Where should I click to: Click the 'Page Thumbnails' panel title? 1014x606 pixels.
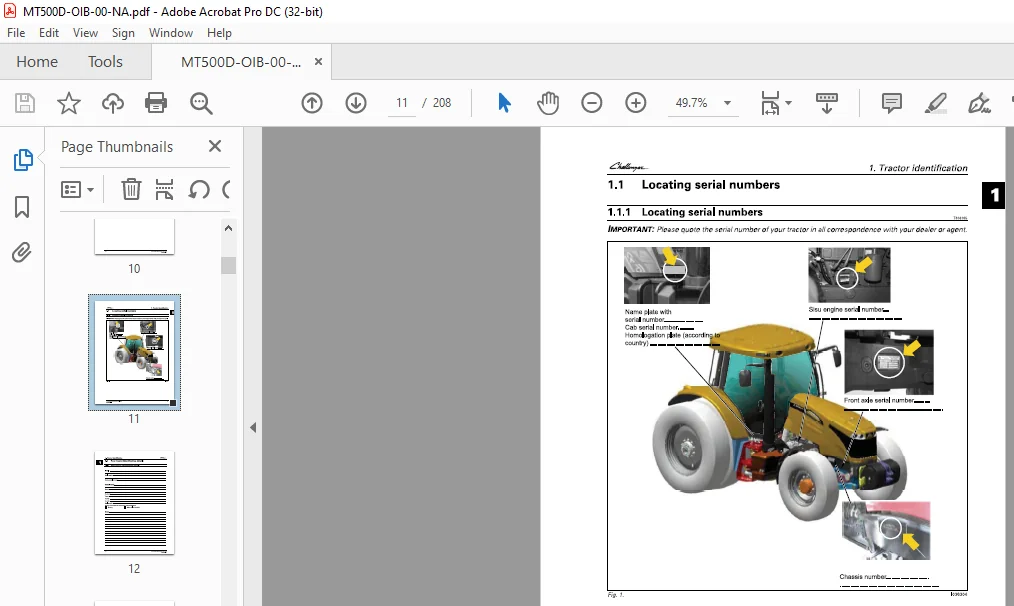(117, 147)
